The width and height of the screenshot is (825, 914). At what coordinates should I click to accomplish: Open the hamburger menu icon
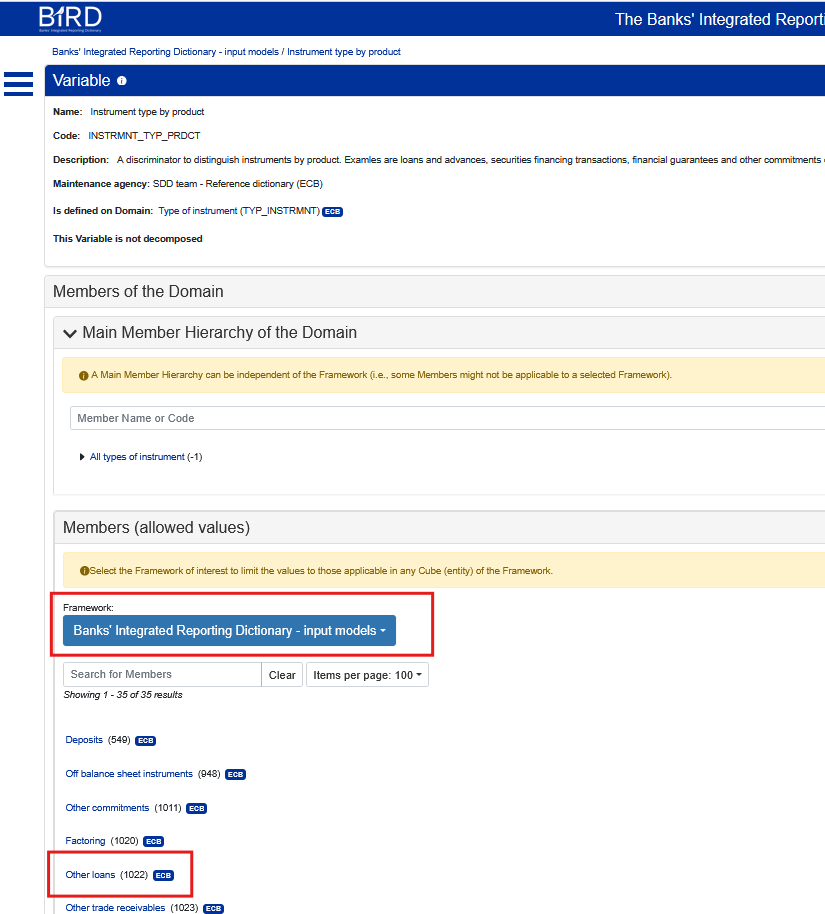18,83
